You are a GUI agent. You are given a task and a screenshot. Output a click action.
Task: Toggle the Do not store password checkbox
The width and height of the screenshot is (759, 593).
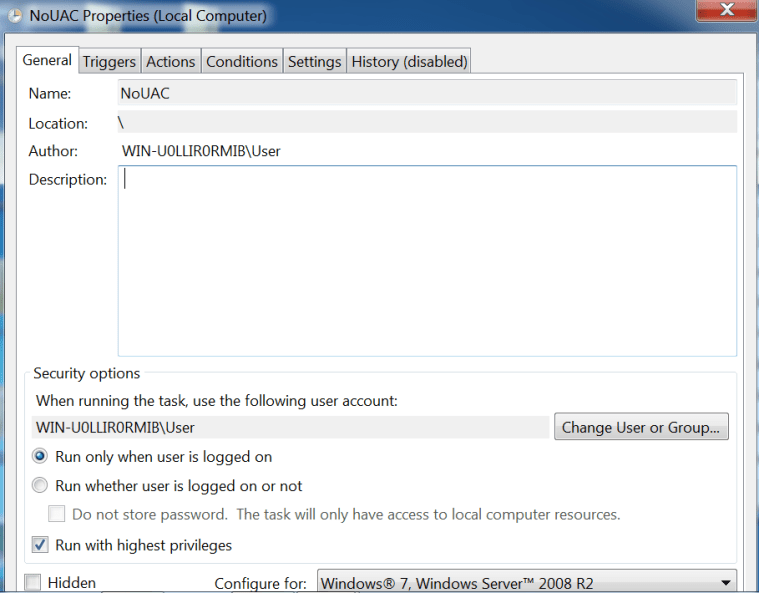(57, 514)
